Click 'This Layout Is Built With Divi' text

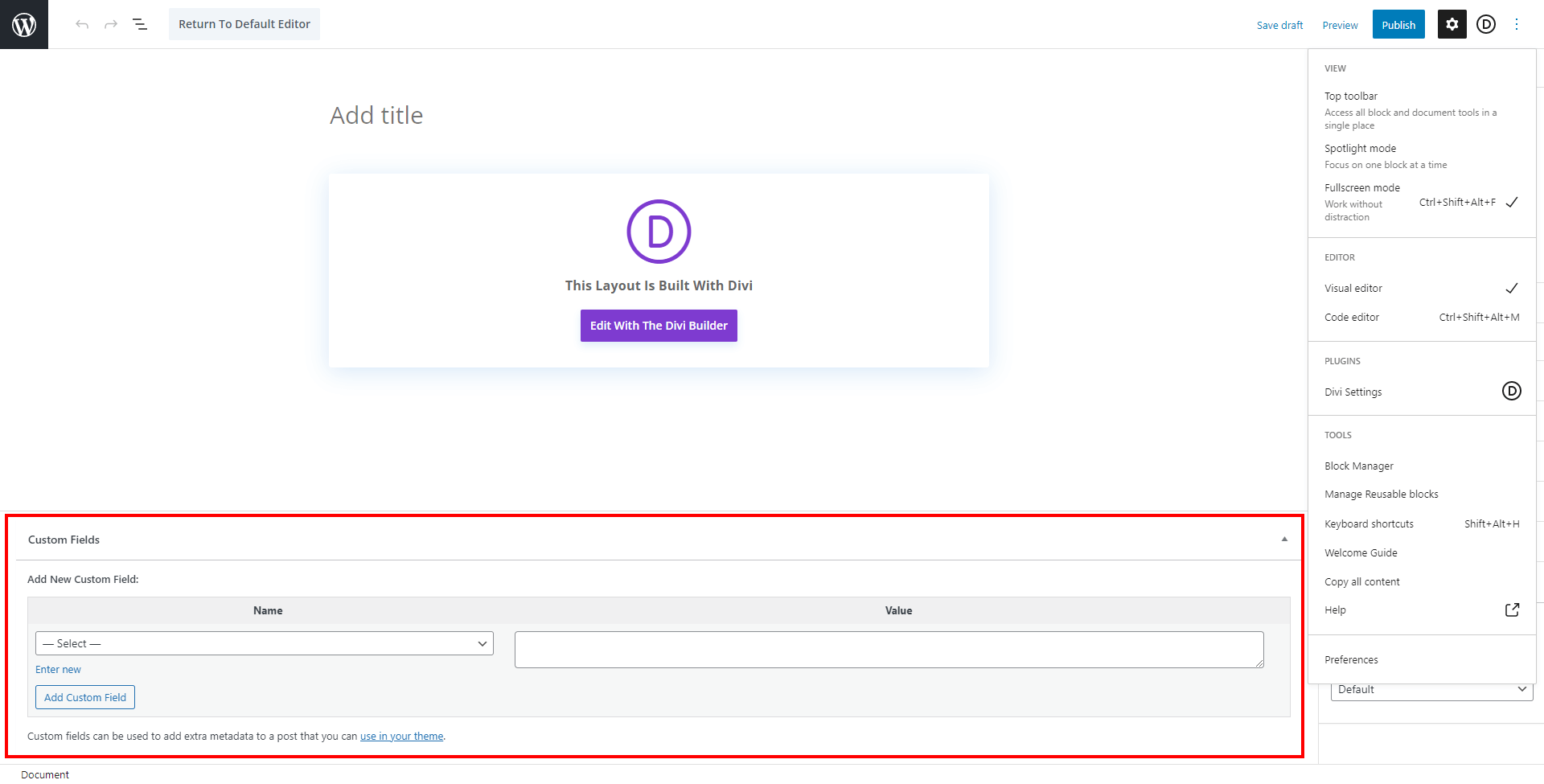659,285
